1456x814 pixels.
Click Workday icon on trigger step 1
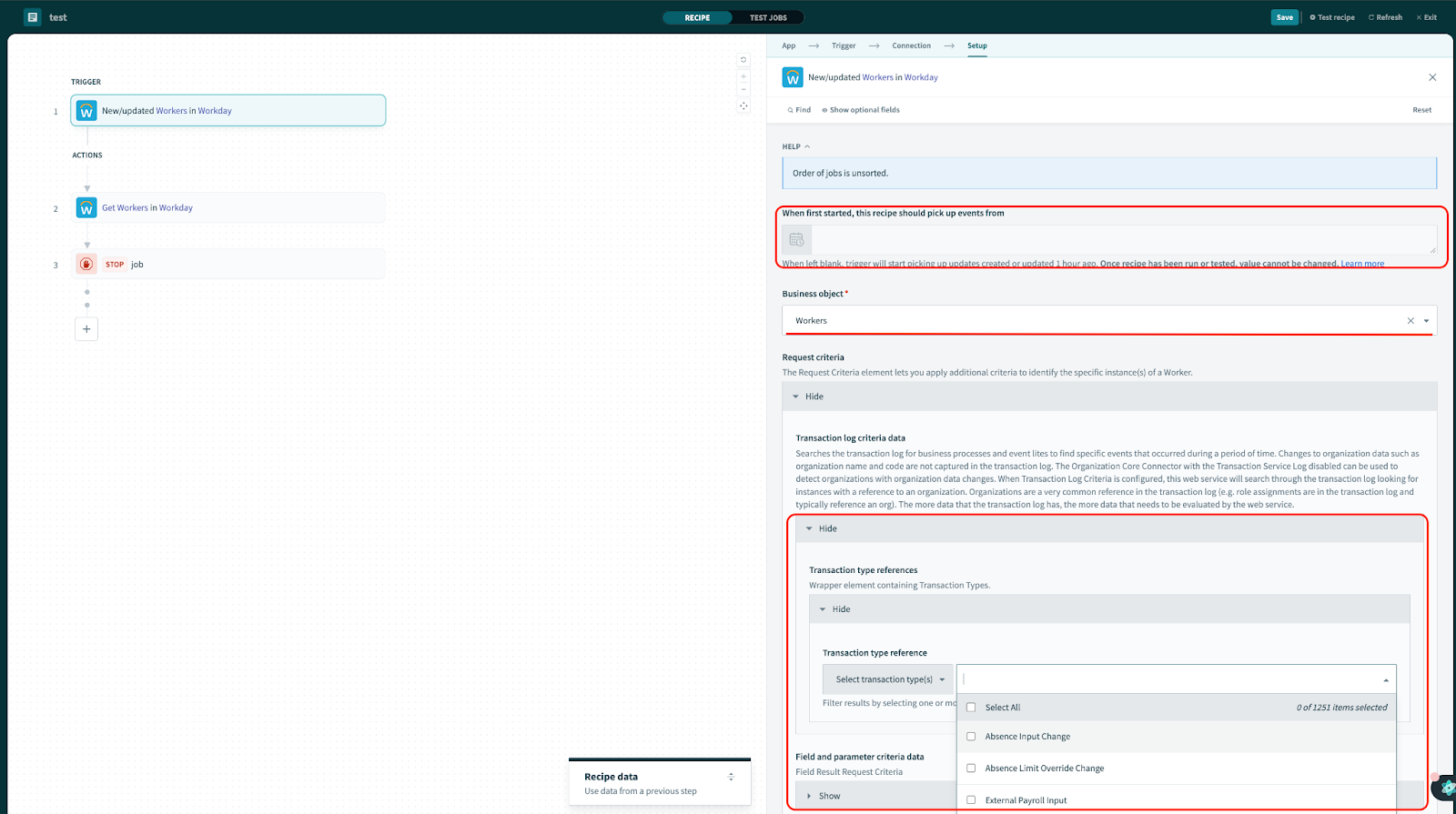(86, 111)
